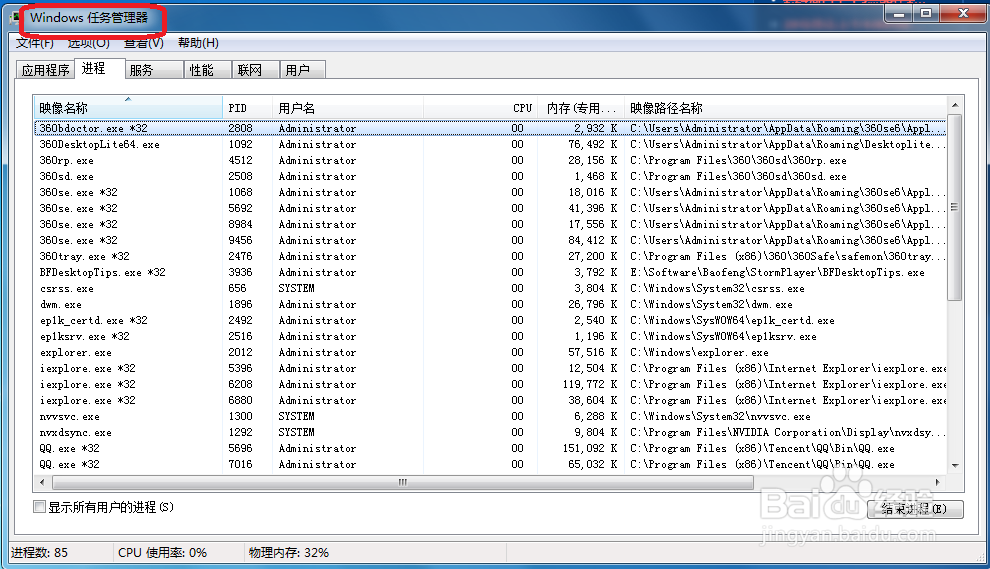Screen dimensions: 990x569
Task: Select the nvxdsync.exe process row
Action: 490,433
